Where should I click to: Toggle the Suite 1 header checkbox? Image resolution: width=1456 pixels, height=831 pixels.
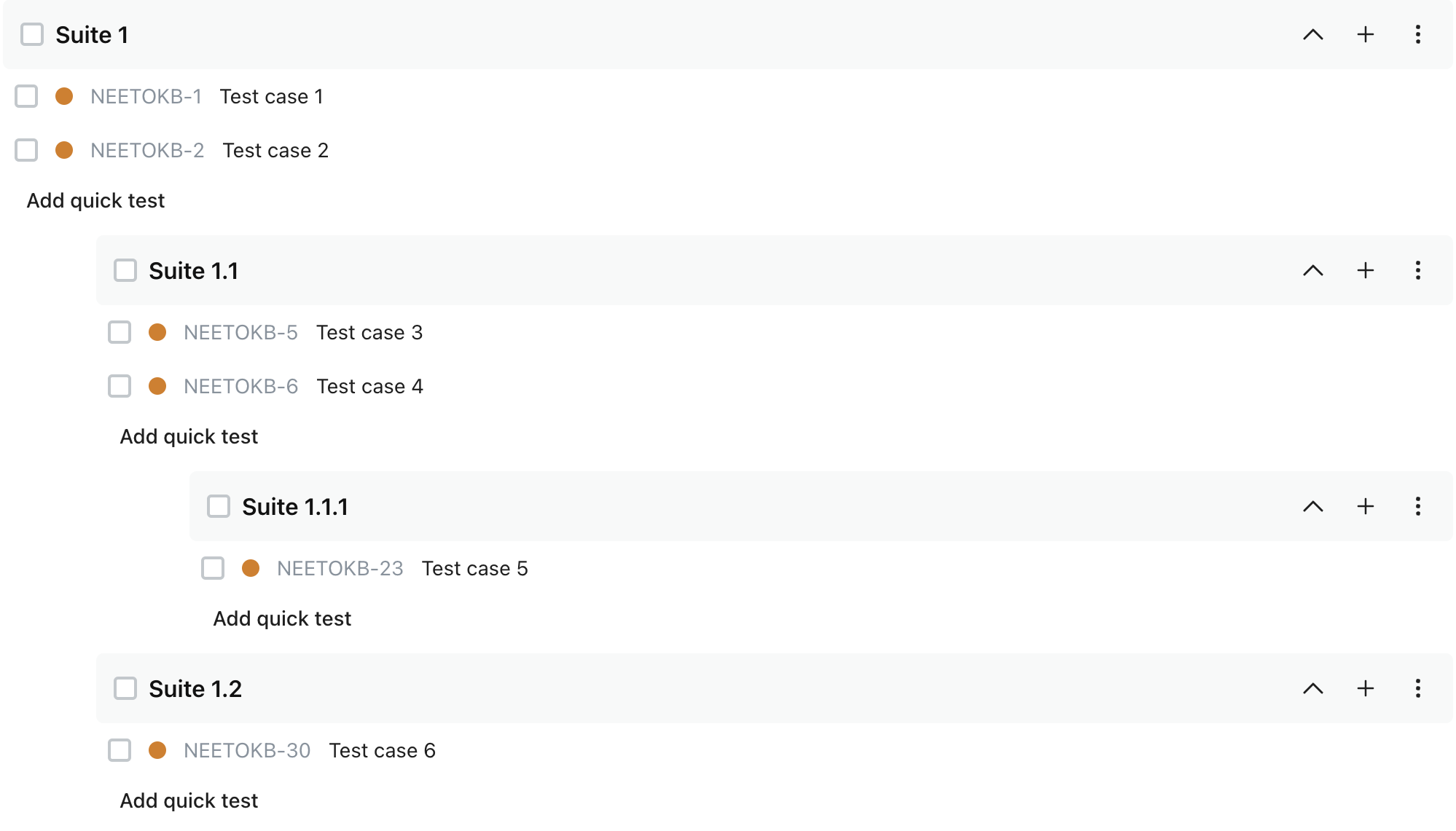[31, 35]
